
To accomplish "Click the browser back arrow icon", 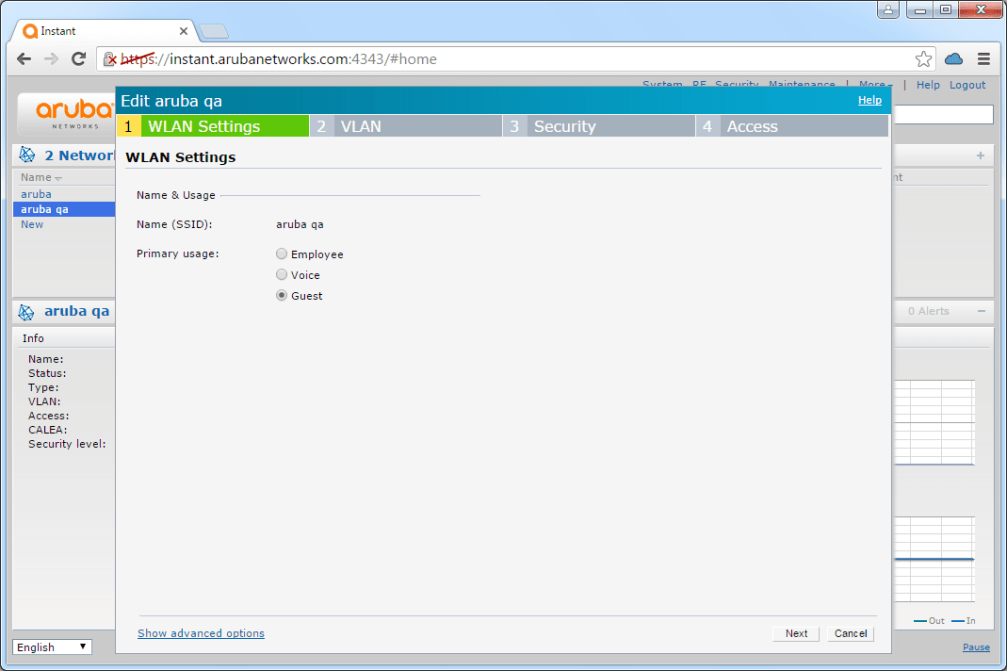I will point(24,59).
